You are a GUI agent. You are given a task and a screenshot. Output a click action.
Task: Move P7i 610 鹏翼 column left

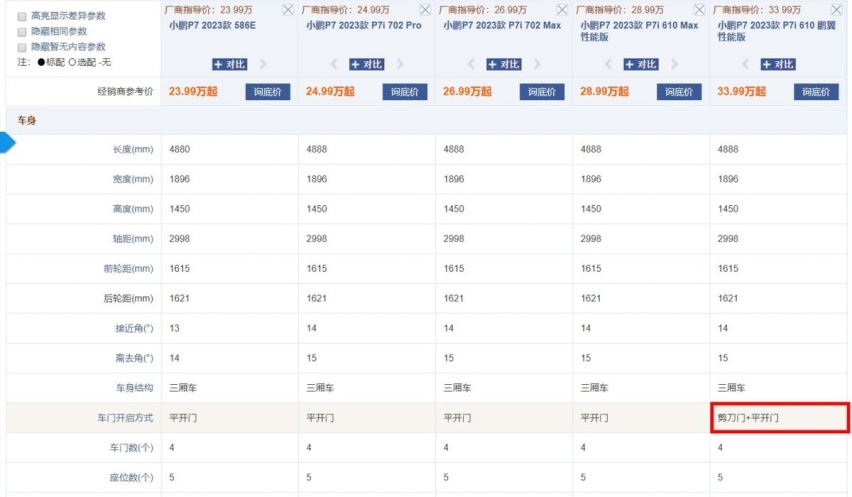coord(746,64)
